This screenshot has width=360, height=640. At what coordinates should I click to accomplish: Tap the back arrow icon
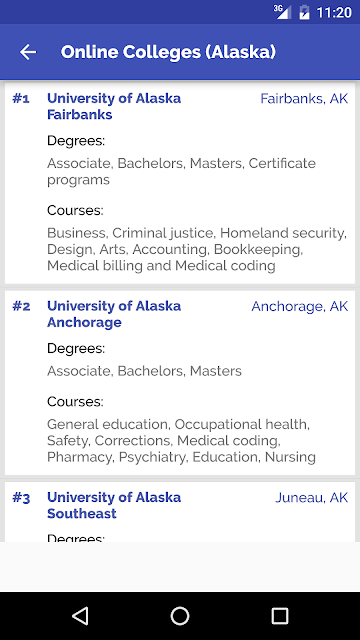(28, 52)
